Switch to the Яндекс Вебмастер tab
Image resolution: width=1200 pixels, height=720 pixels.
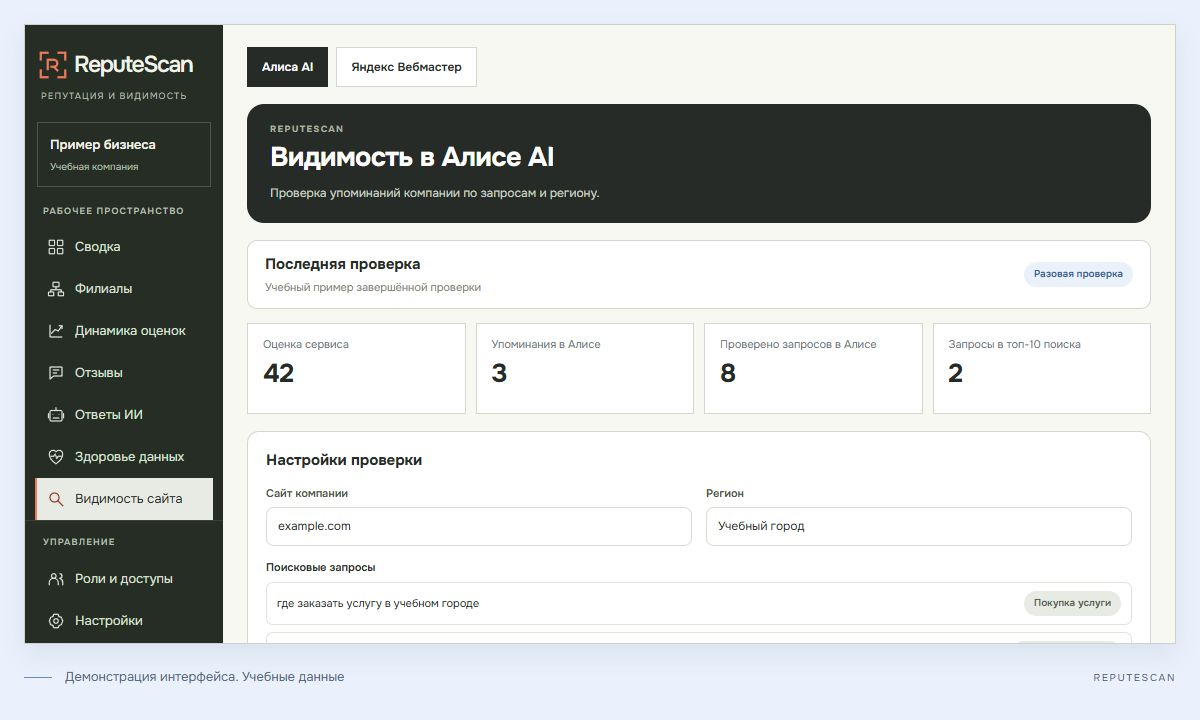point(406,67)
